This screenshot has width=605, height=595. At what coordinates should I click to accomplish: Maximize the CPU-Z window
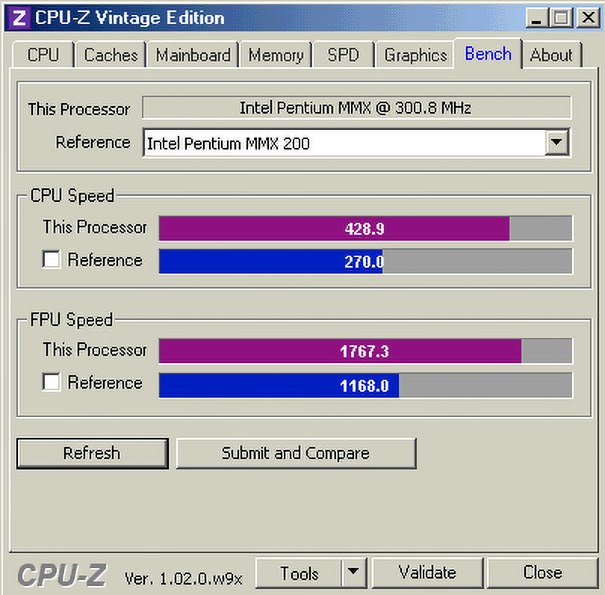click(x=562, y=18)
